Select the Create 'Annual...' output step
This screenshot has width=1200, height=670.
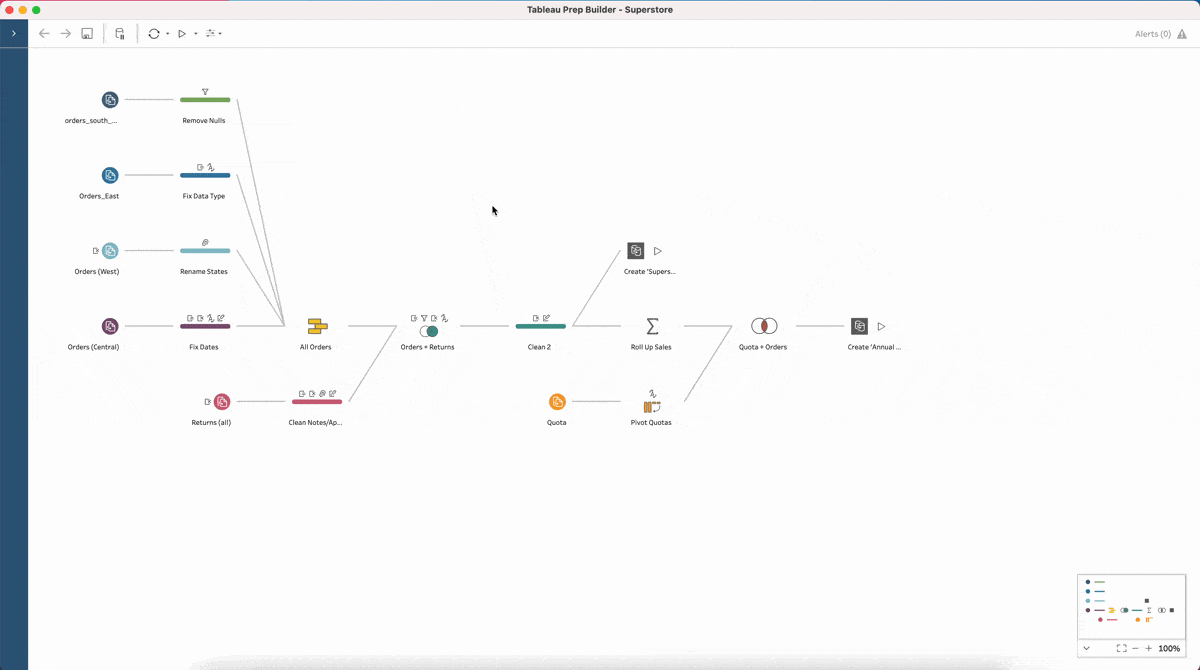click(x=859, y=326)
